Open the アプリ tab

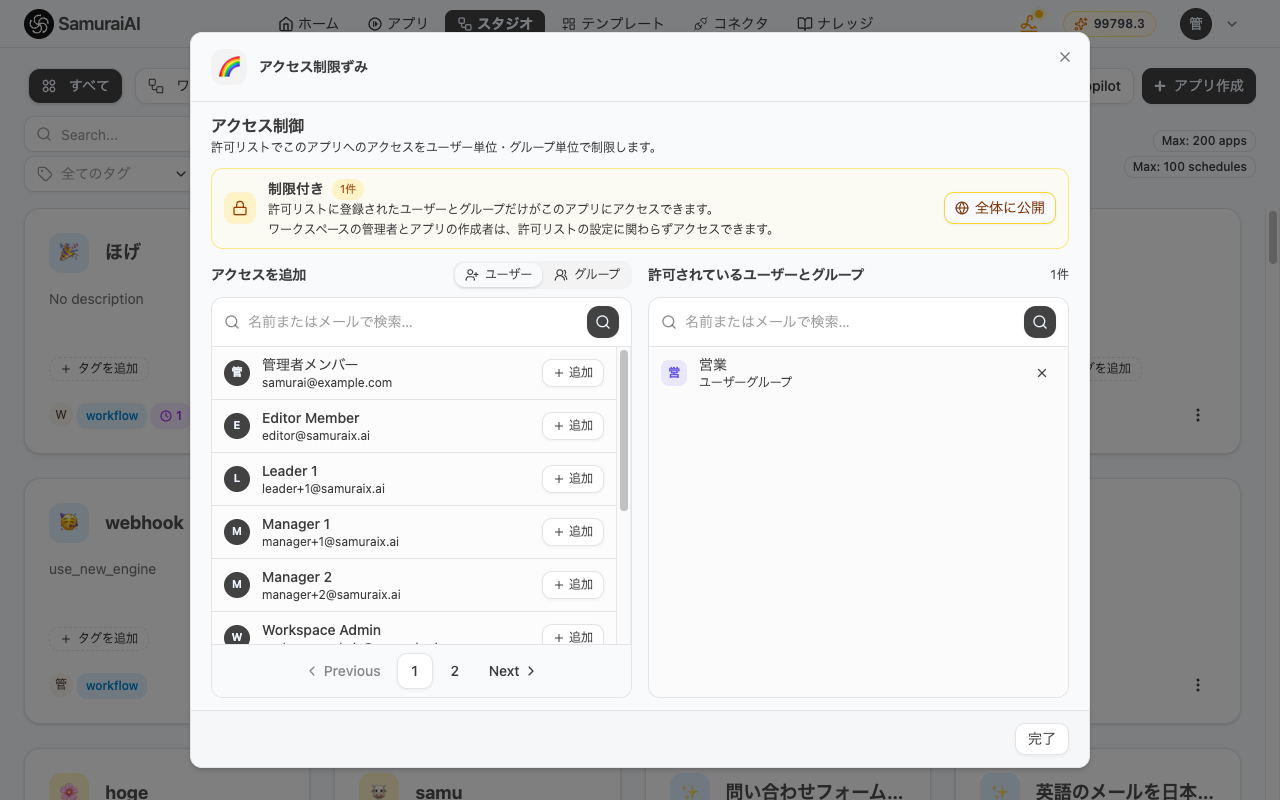[x=397, y=24]
